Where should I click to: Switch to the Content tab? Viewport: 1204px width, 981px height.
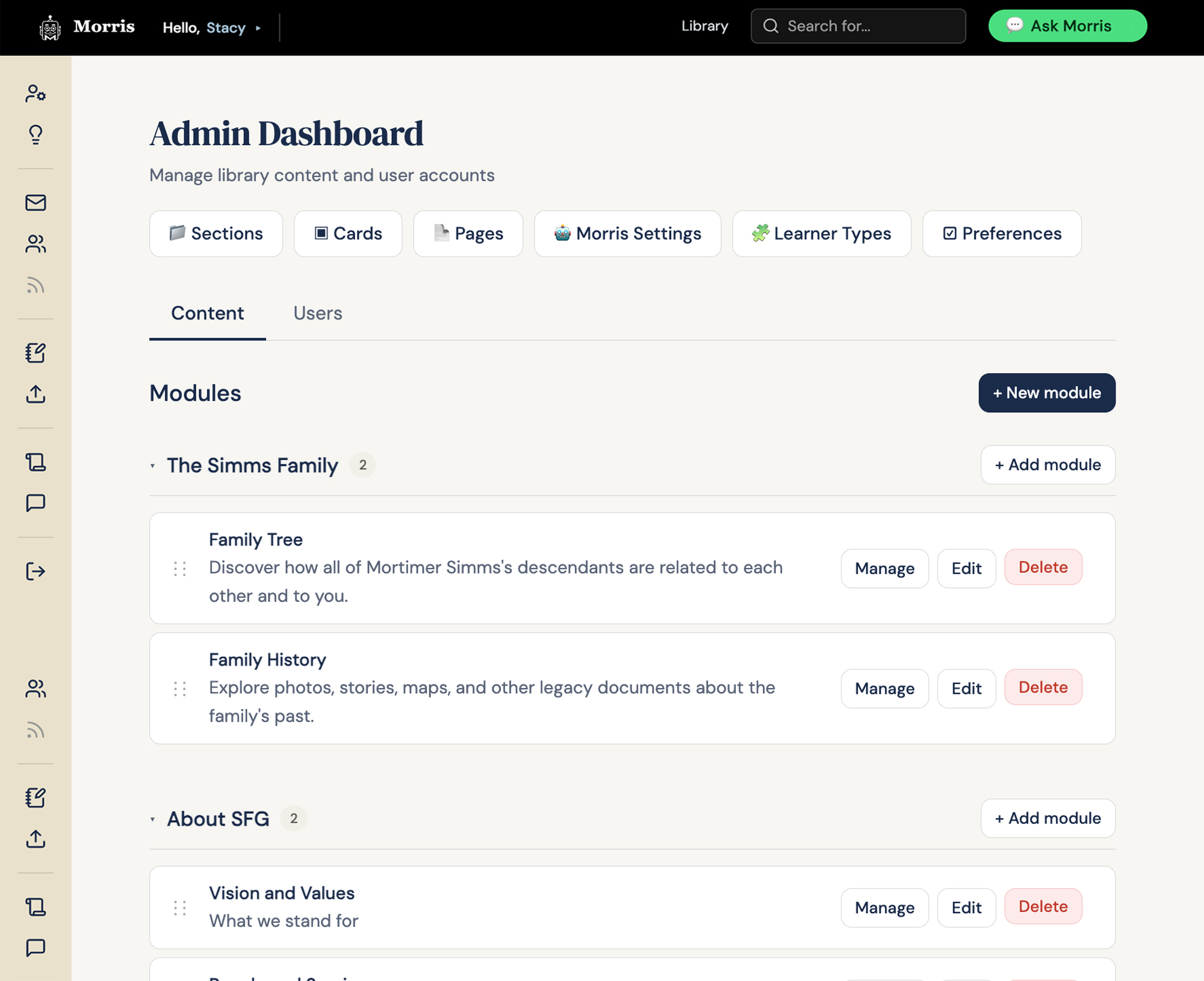tap(208, 313)
